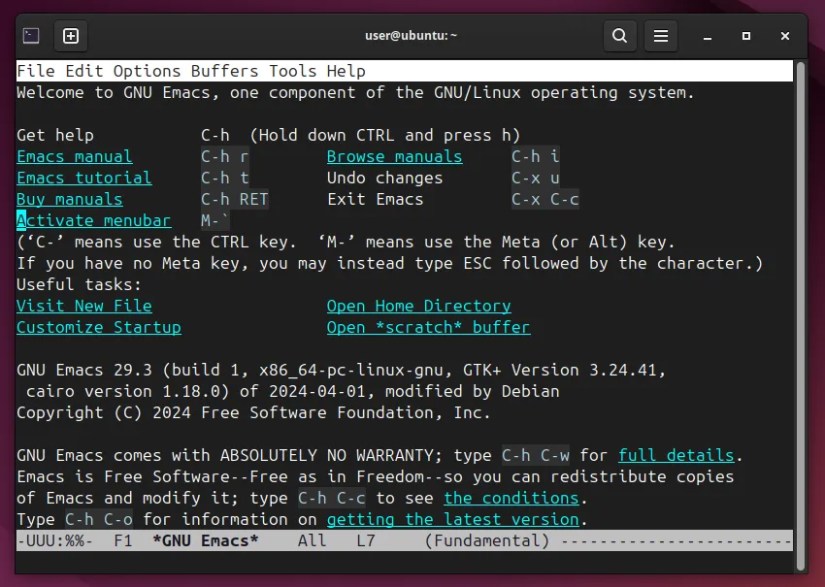Visit a New File
The image size is (825, 587).
pyautogui.click(x=84, y=306)
